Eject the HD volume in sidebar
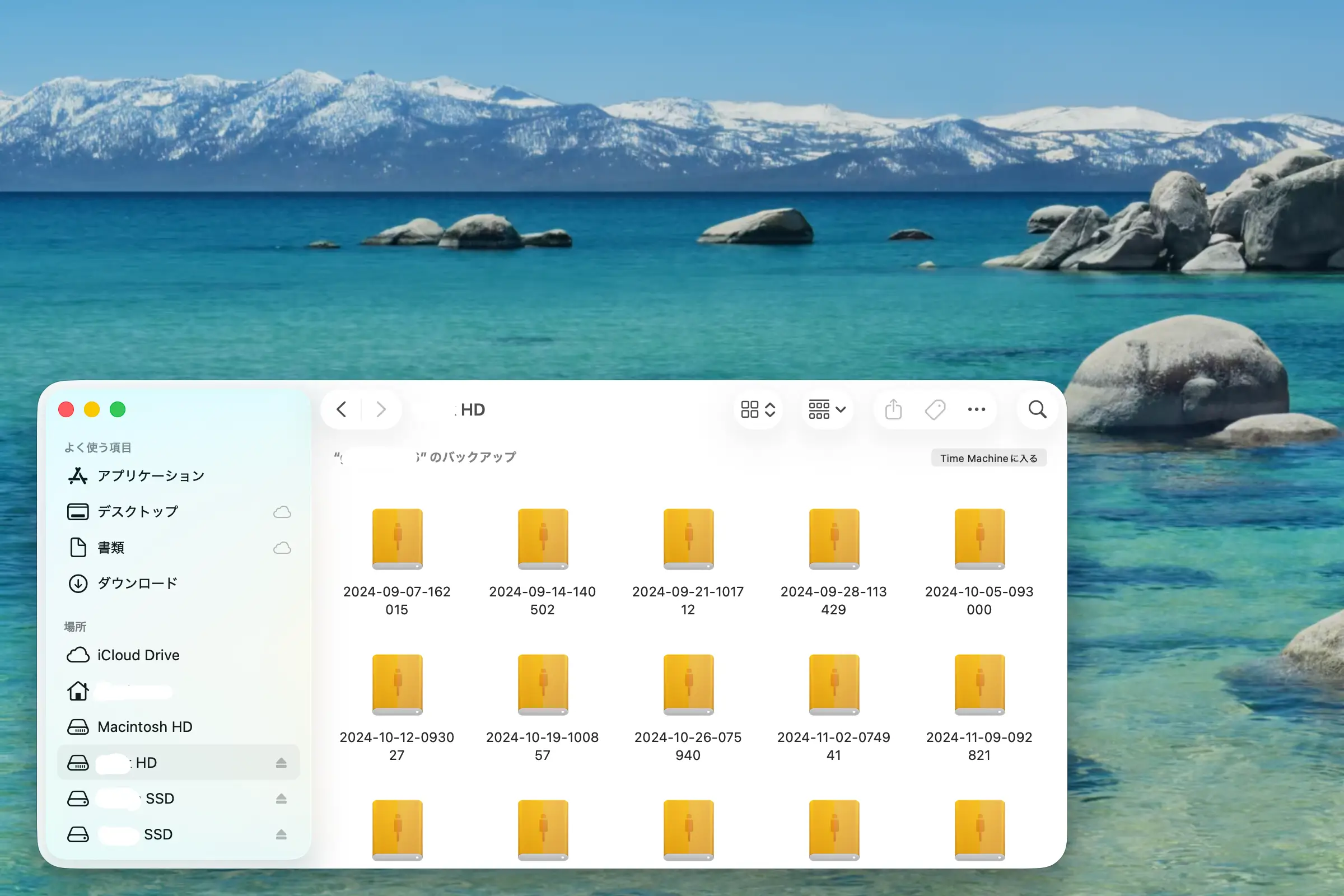The image size is (1344, 896). (281, 762)
